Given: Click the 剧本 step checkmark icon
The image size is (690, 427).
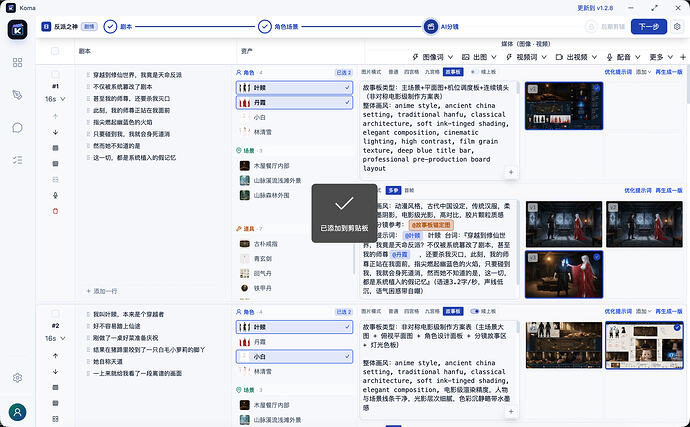Looking at the screenshot, I should 110,26.
